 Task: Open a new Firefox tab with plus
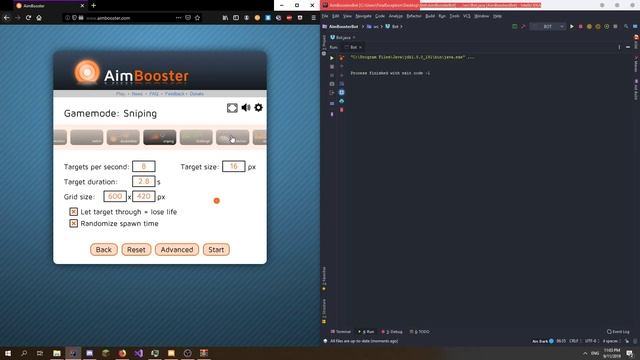(x=93, y=5)
